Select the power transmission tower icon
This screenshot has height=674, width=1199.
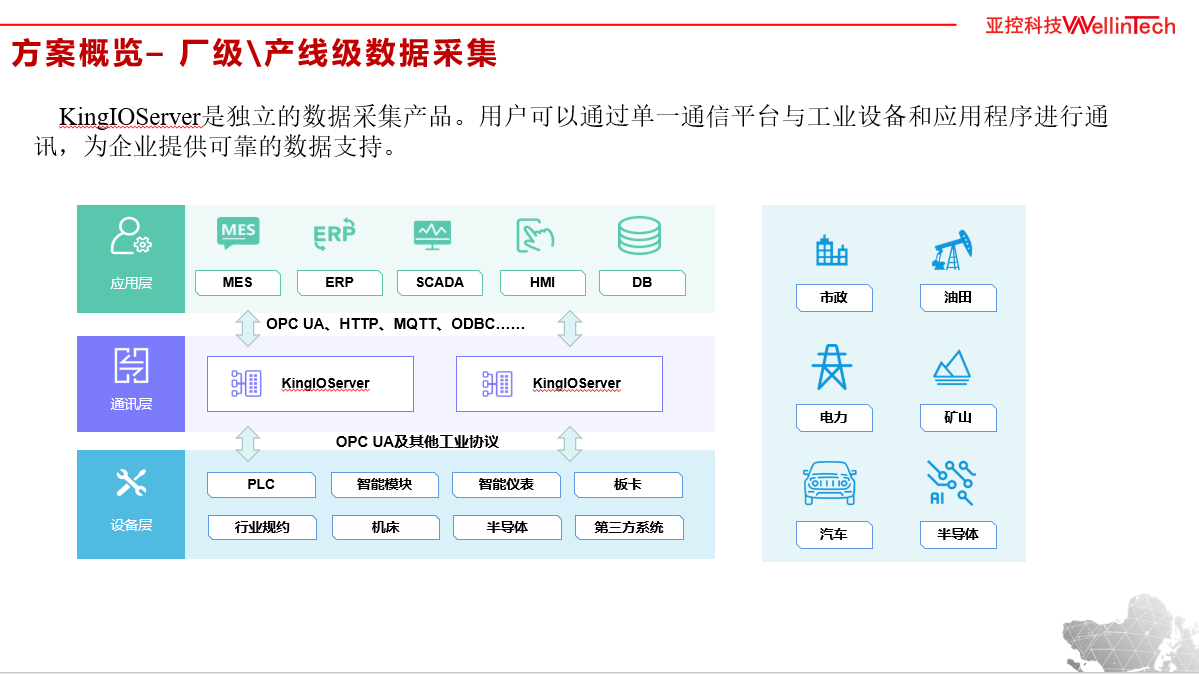(832, 367)
